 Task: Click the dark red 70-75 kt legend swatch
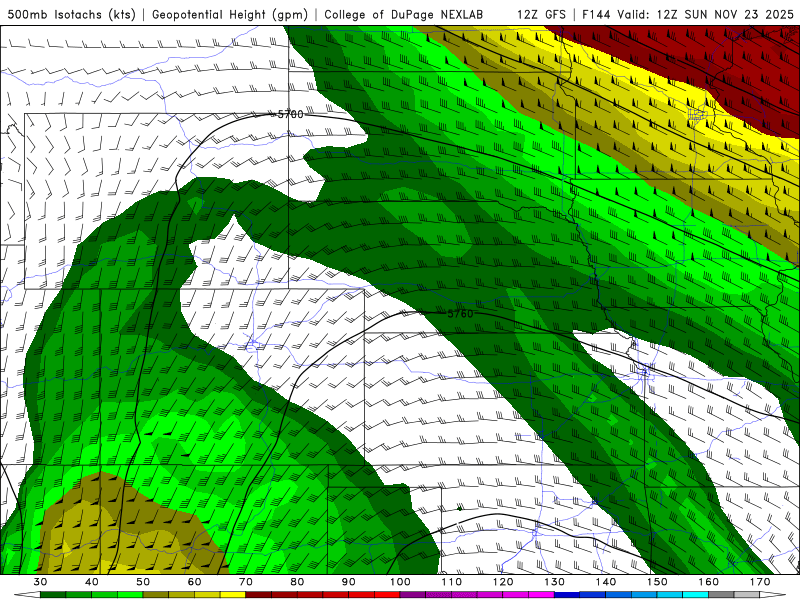259,595
